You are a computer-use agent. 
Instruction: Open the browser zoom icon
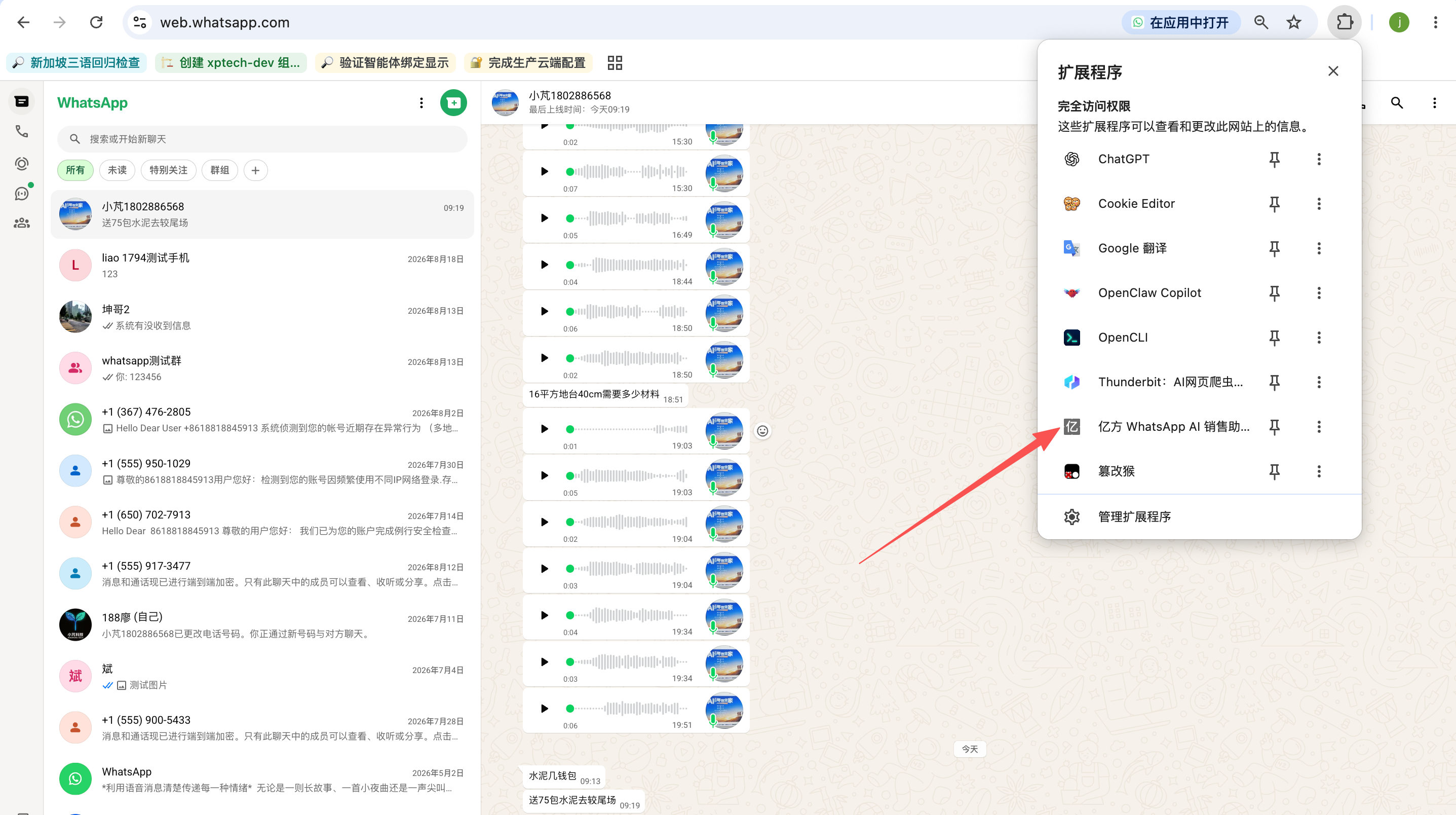1260,23
